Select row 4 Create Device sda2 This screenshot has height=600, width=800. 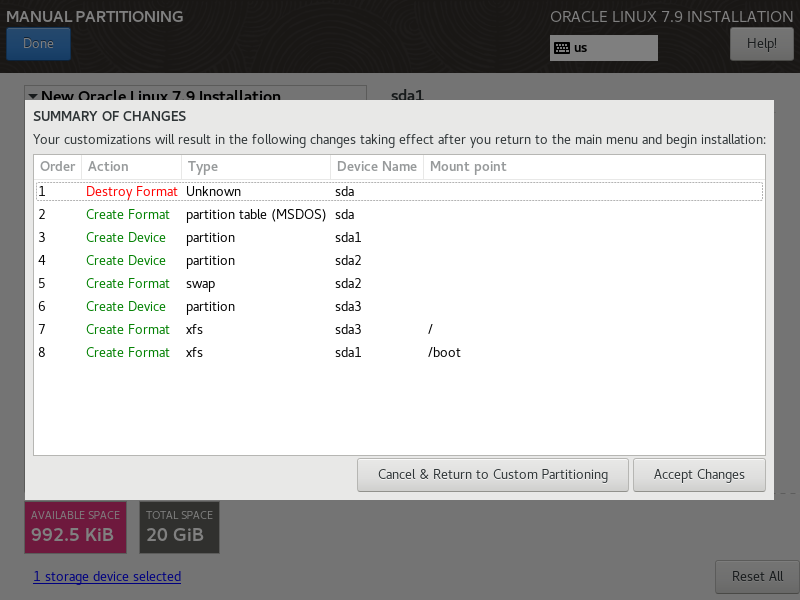tap(399, 260)
